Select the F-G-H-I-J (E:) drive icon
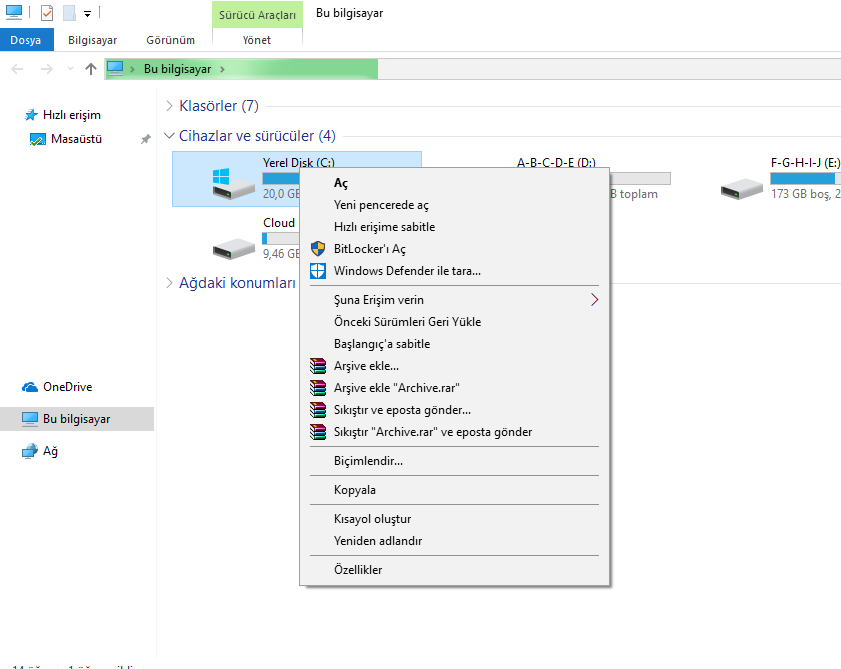 point(743,186)
